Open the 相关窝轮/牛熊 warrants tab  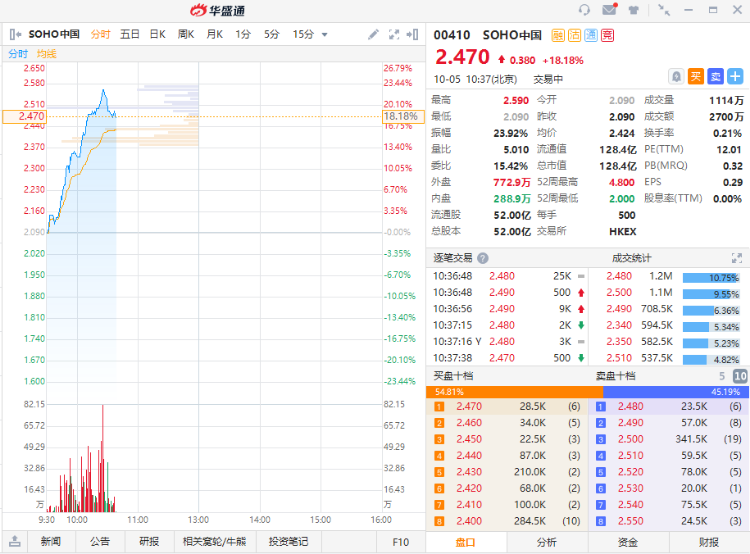[x=214, y=542]
